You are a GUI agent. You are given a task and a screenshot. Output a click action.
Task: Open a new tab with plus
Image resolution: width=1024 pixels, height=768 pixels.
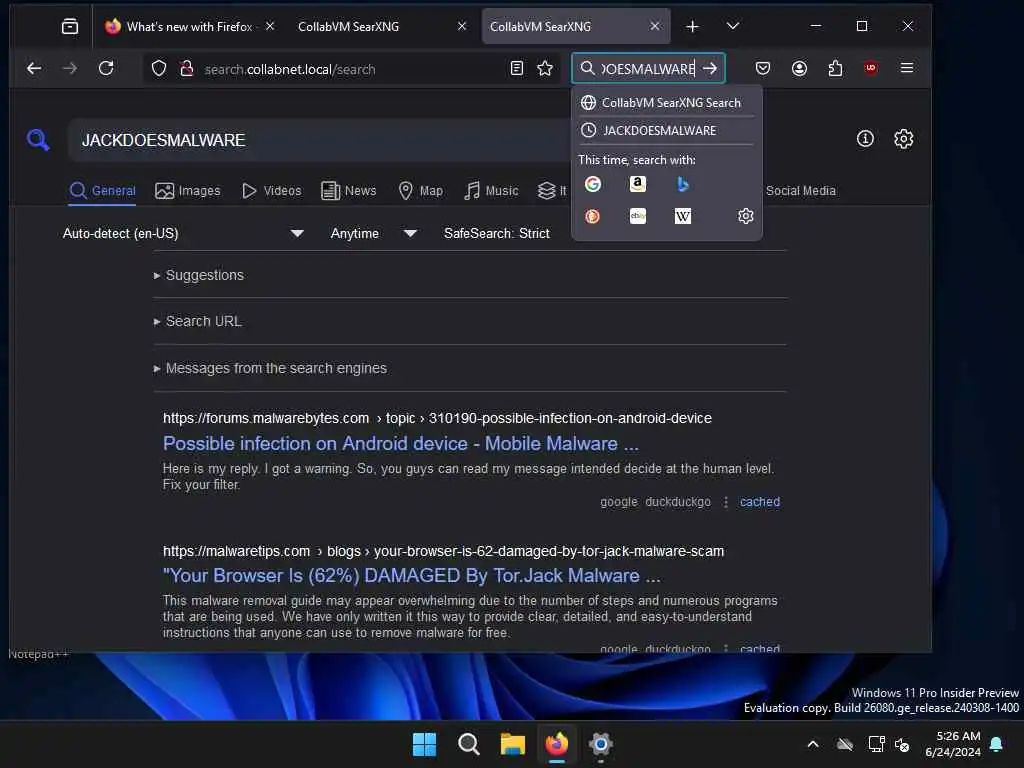(x=692, y=26)
